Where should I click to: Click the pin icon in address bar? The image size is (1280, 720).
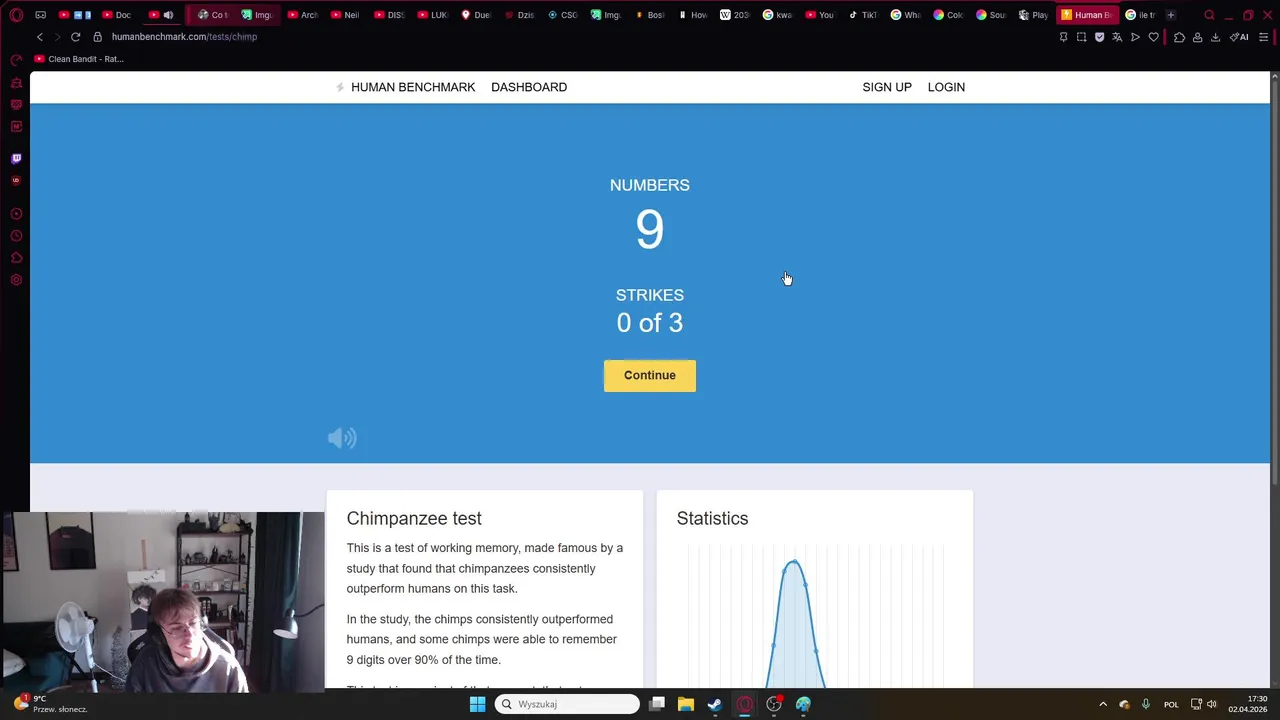1063,37
